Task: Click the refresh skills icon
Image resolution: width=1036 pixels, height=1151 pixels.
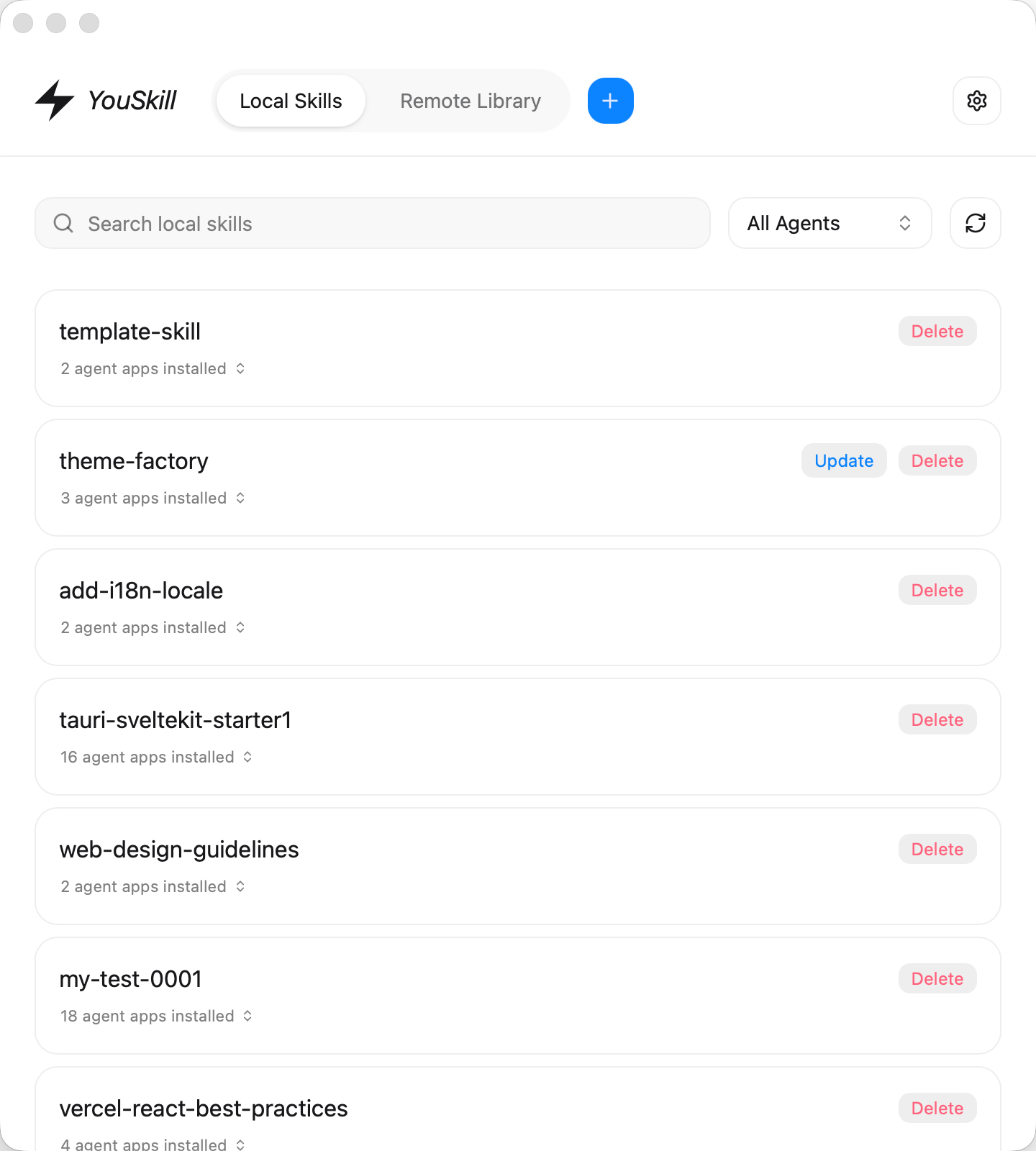Action: pyautogui.click(x=975, y=223)
